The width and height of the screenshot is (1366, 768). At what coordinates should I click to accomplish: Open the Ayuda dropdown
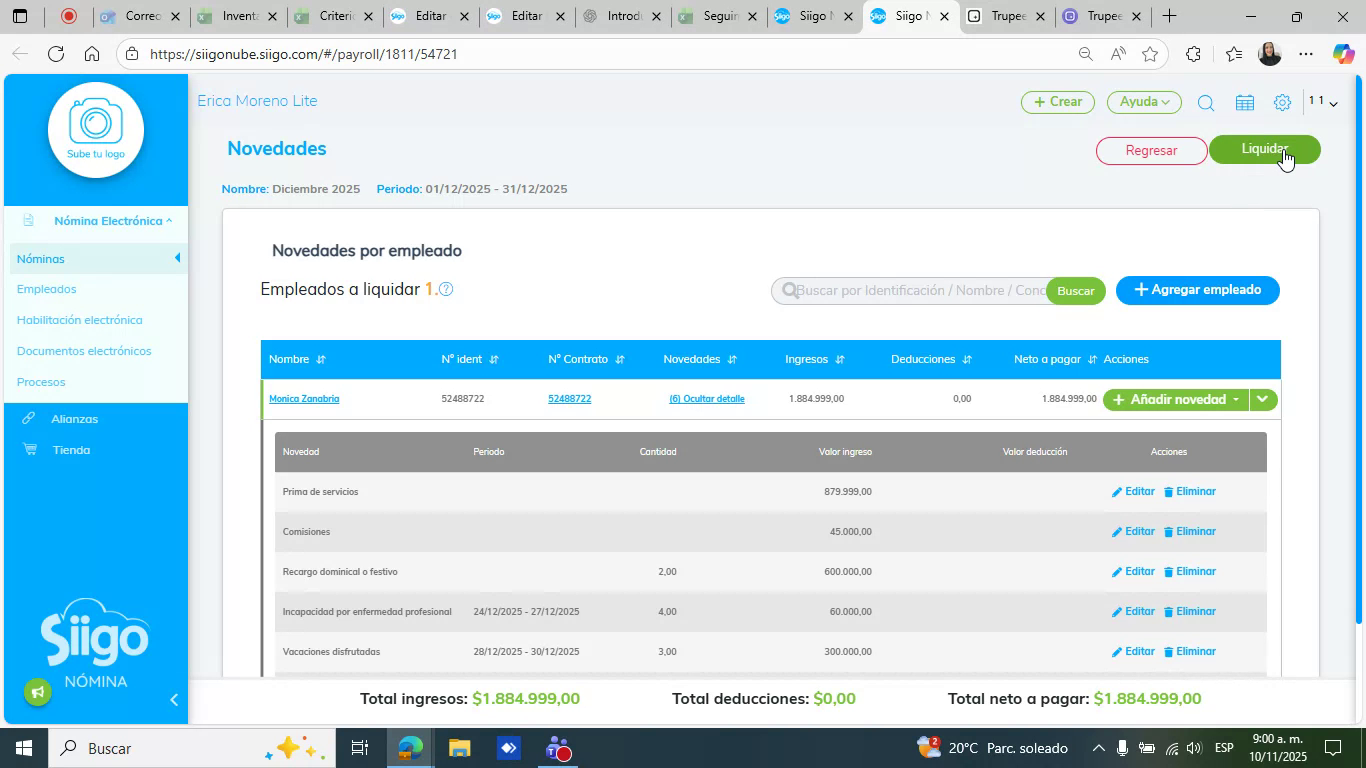click(1144, 102)
